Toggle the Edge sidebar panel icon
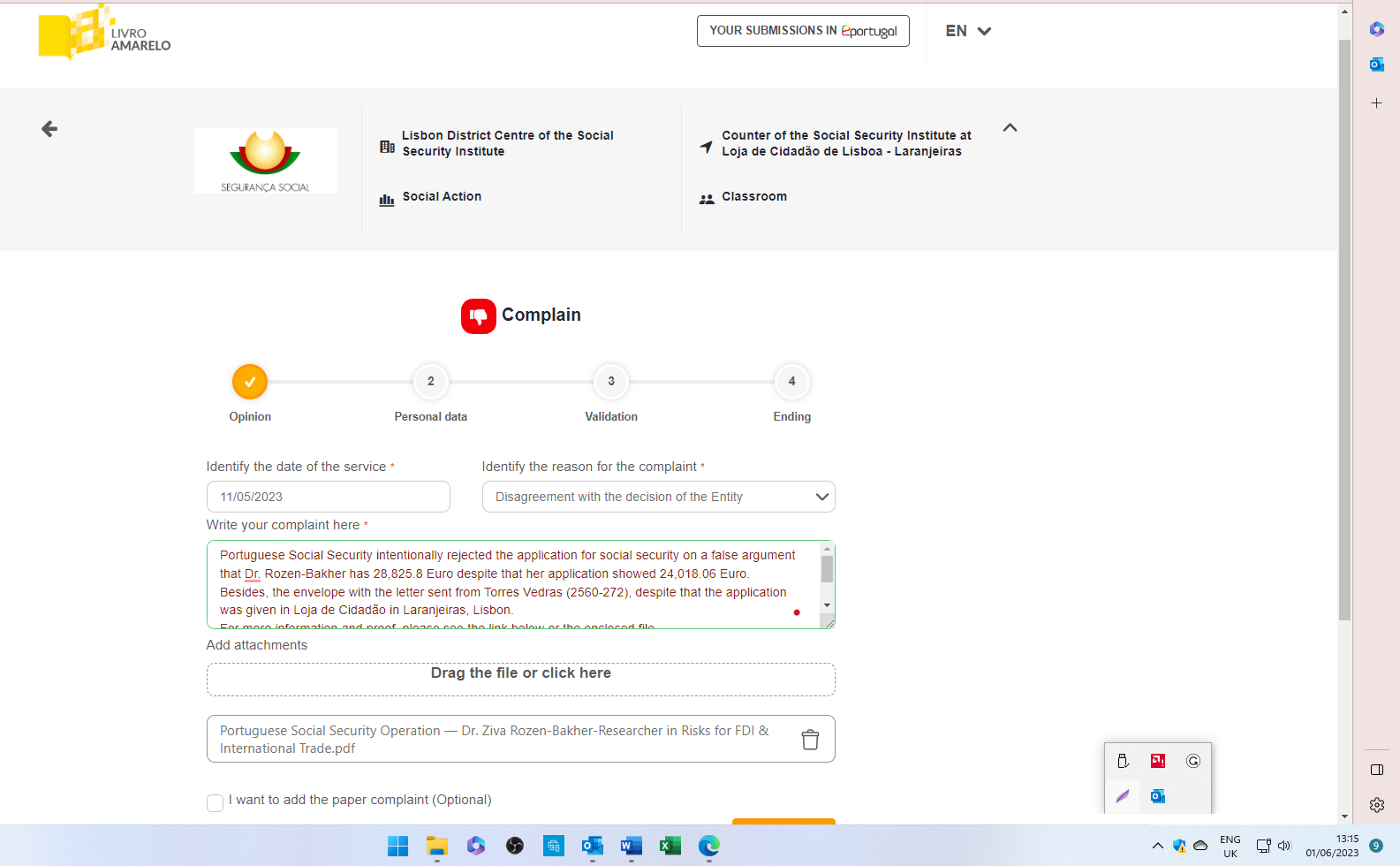 pyautogui.click(x=1377, y=770)
